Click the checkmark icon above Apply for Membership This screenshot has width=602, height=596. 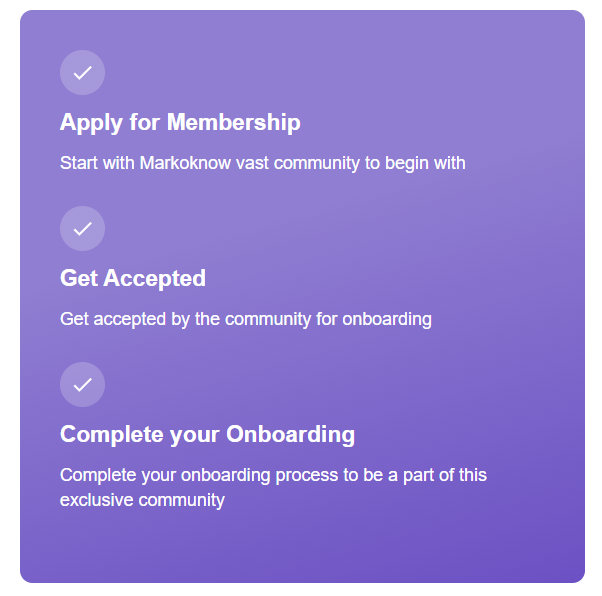(82, 72)
